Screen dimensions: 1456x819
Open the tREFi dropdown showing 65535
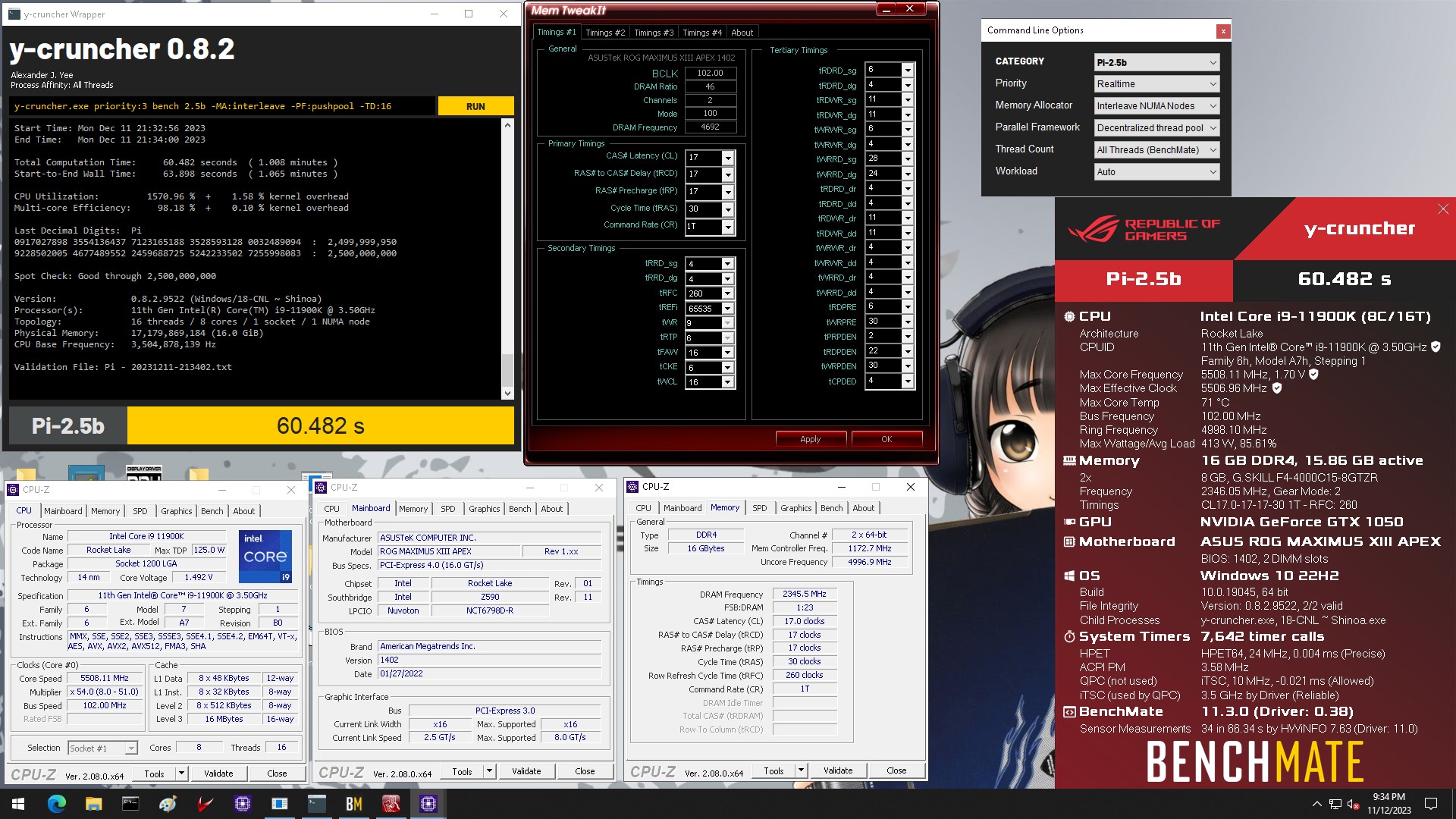pyautogui.click(x=728, y=309)
